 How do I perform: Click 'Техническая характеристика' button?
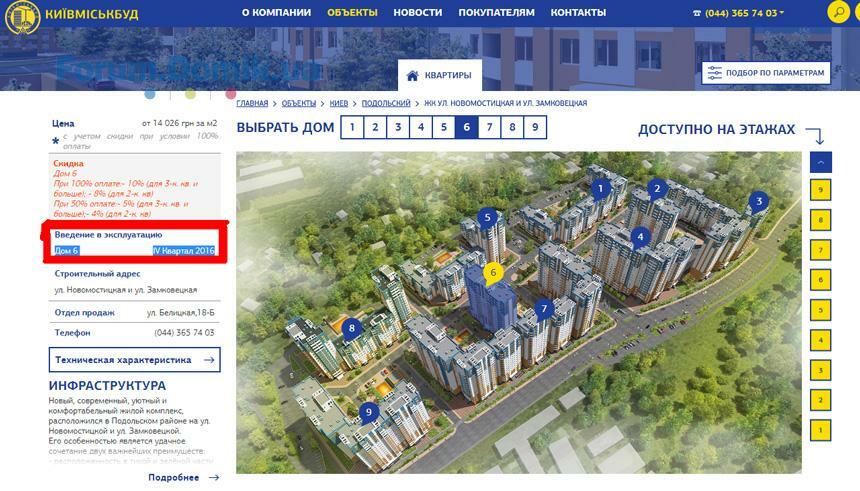pyautogui.click(x=134, y=360)
